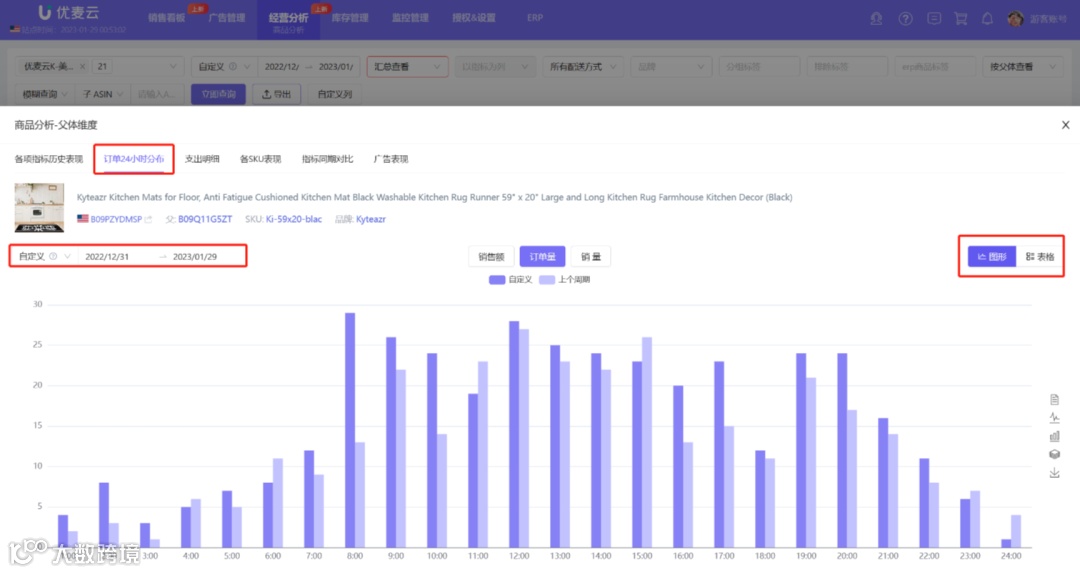
Task: Click the Kyteazr Kitchen Mats product title
Action: tap(435, 197)
